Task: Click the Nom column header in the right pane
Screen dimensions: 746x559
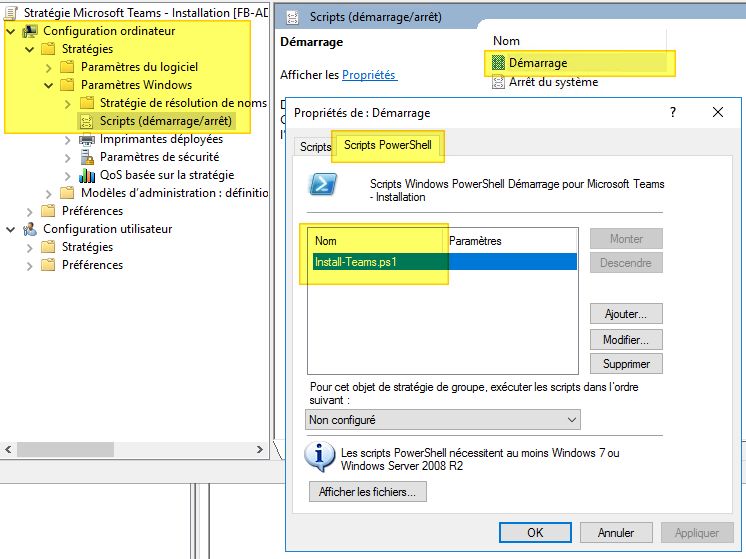Action: [x=506, y=41]
